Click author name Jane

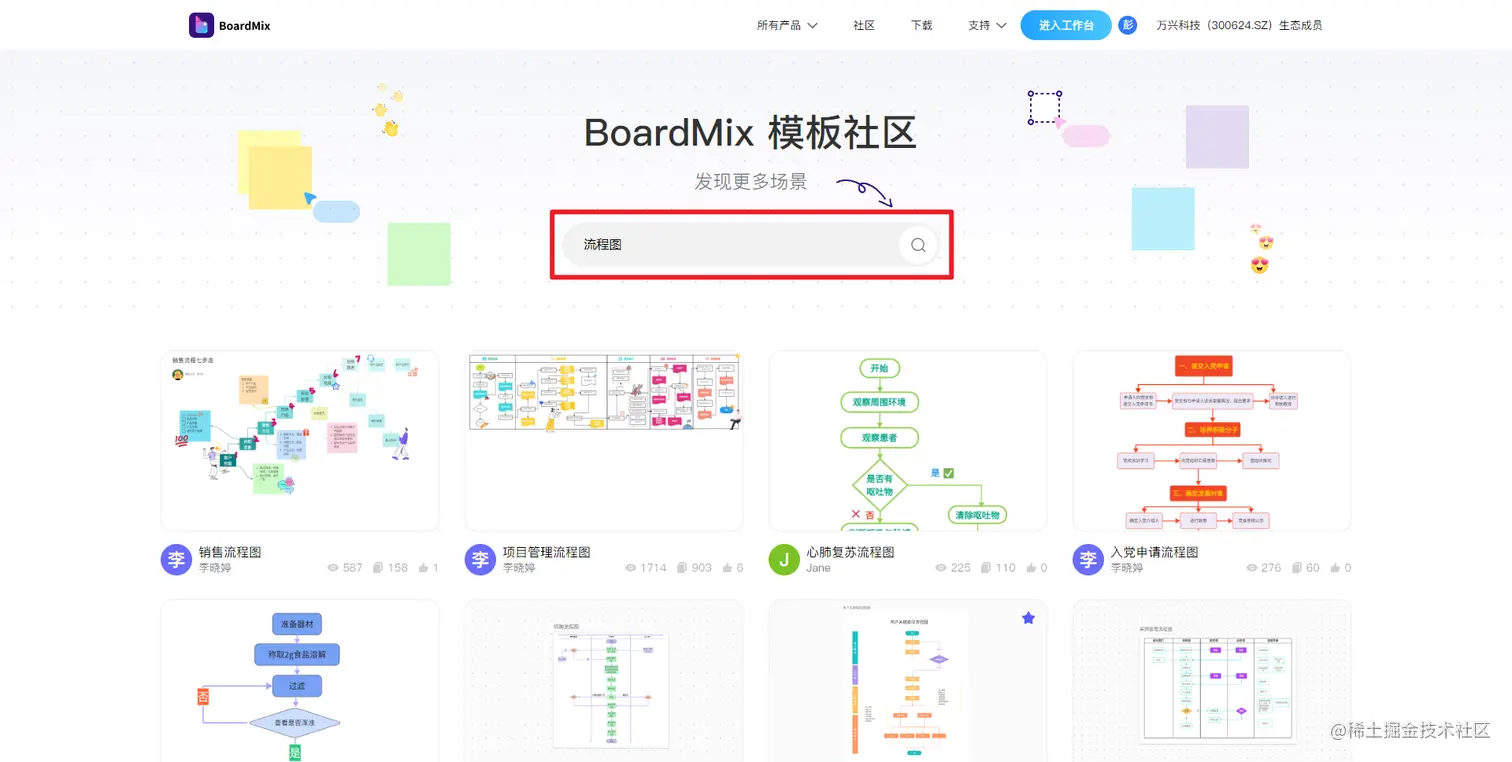pyautogui.click(x=819, y=568)
